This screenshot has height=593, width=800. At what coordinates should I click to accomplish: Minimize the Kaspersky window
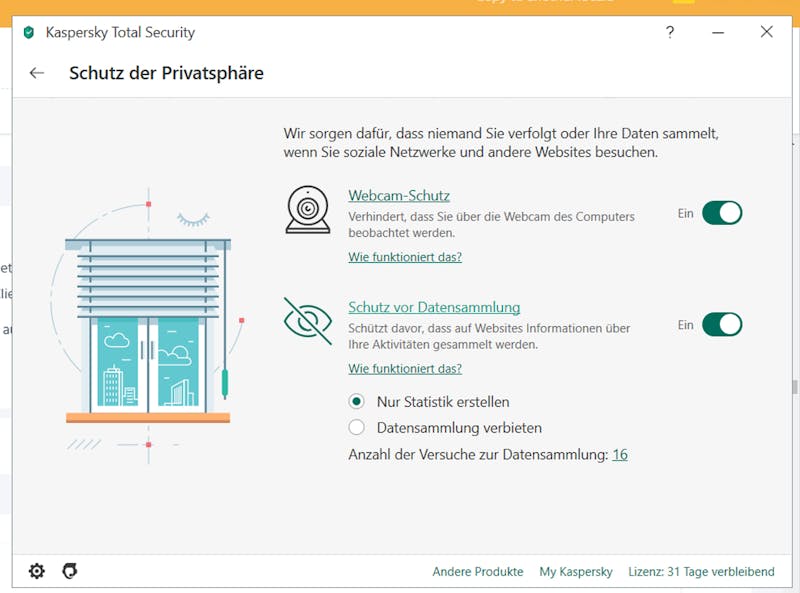[x=718, y=32]
